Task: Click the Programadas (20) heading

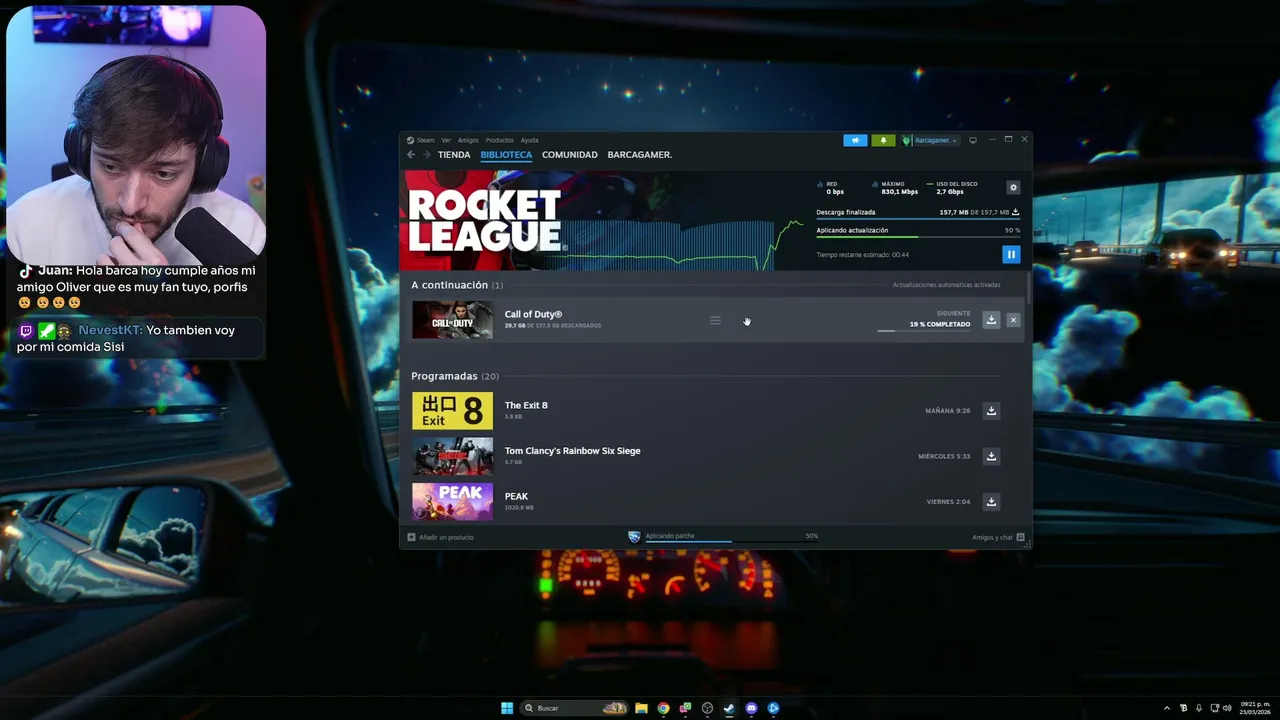Action: click(455, 376)
